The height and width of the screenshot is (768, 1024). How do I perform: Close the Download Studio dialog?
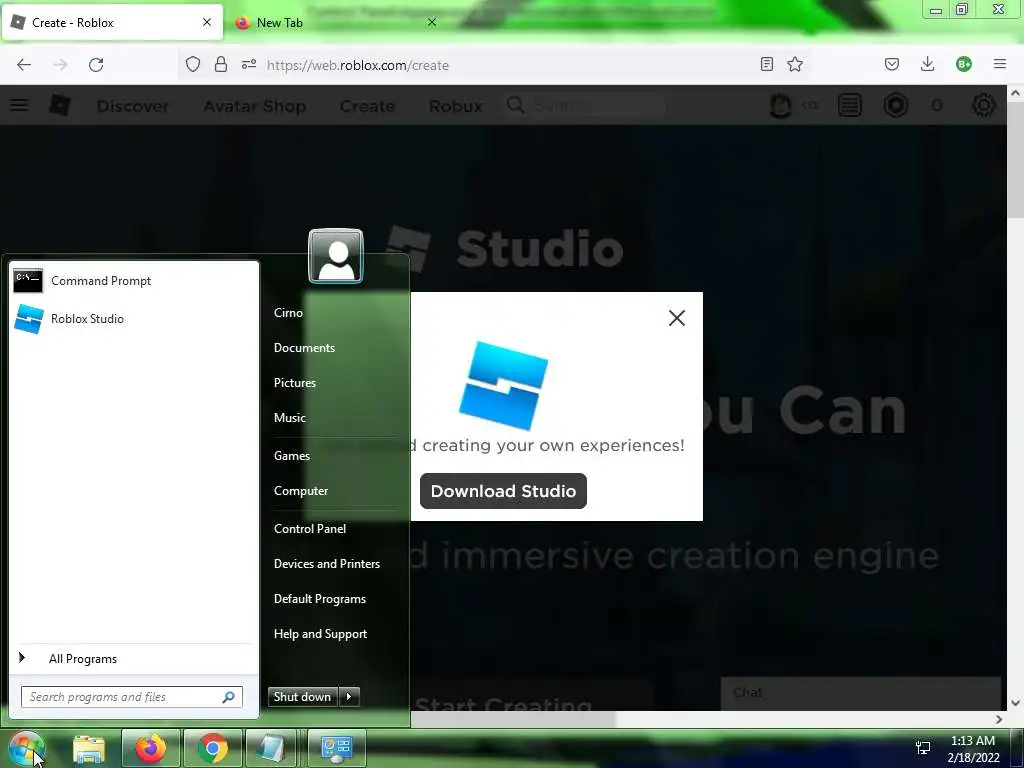point(677,318)
